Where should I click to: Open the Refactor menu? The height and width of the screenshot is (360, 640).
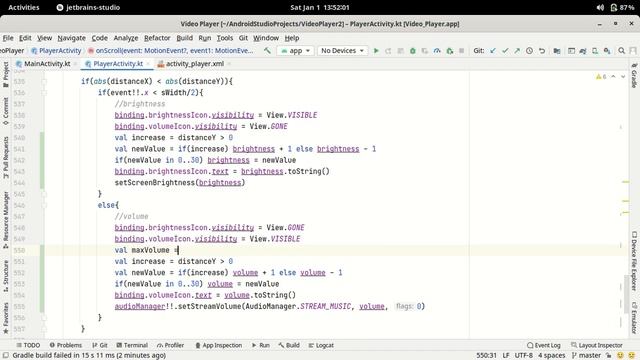(x=157, y=38)
